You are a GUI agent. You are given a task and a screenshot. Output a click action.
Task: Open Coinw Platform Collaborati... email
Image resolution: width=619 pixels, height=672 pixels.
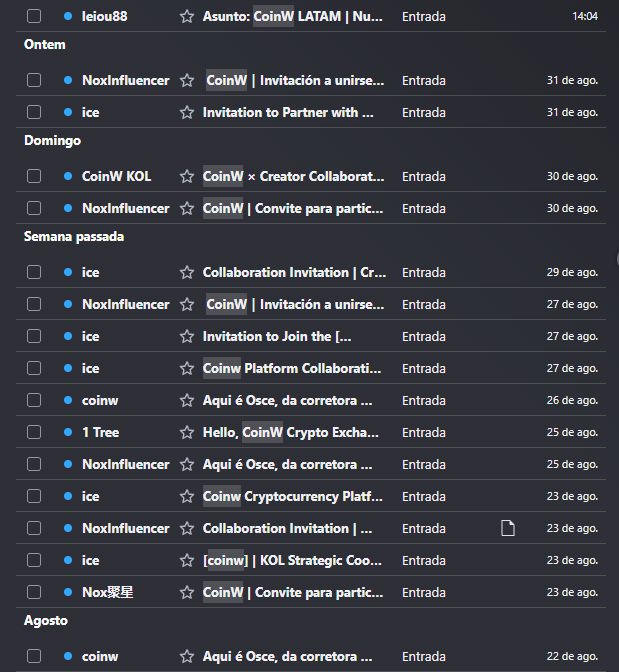click(292, 368)
